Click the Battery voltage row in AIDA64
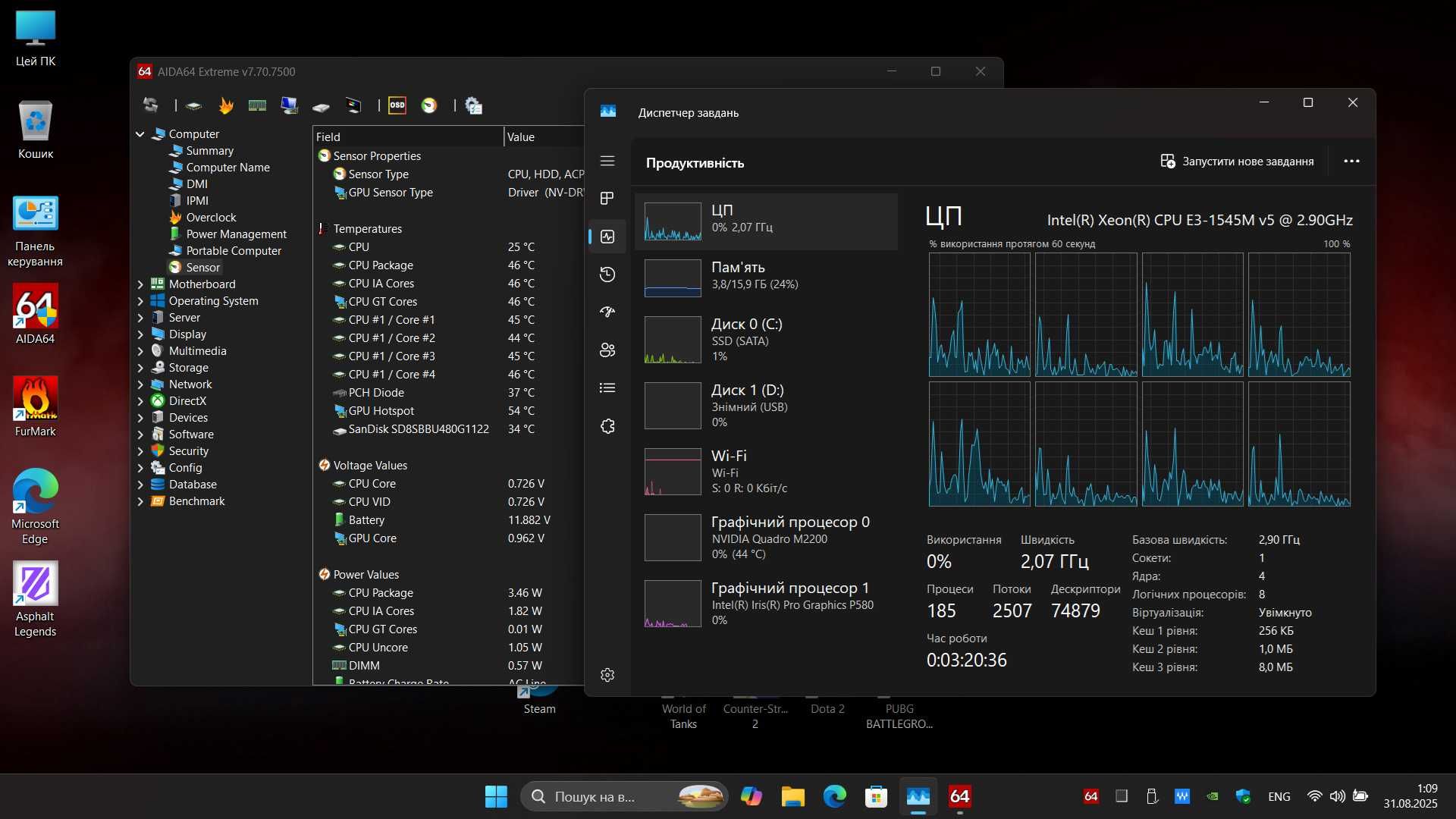The image size is (1456, 819). tap(449, 520)
